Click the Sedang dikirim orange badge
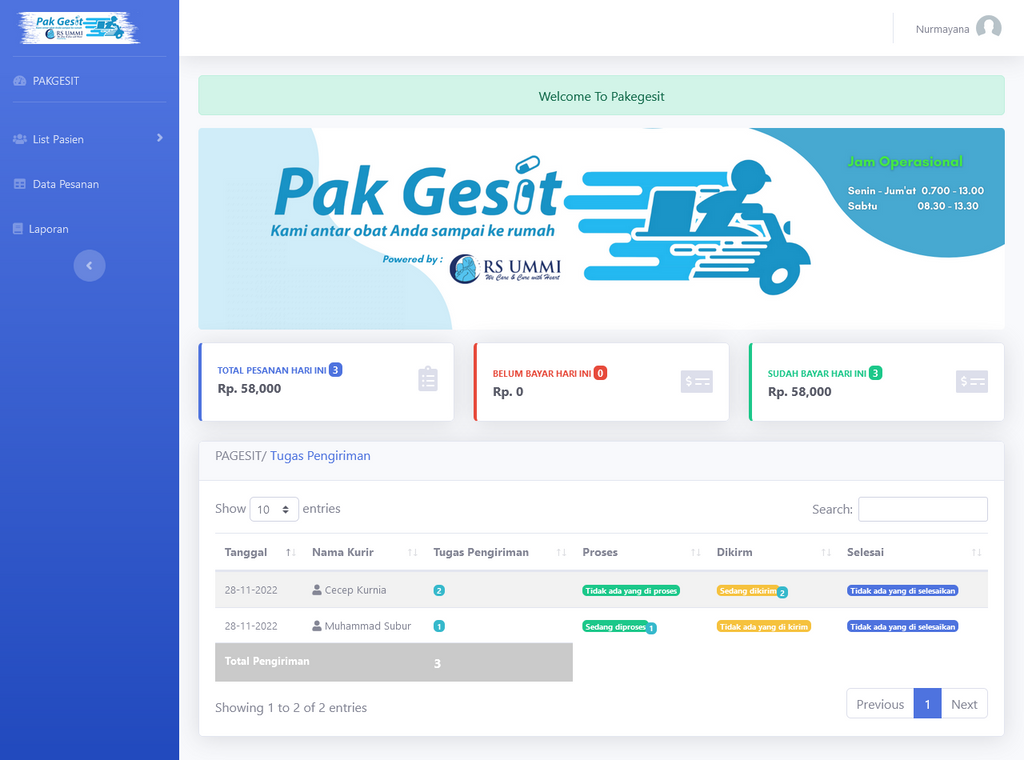Viewport: 1024px width, 760px height. (748, 591)
